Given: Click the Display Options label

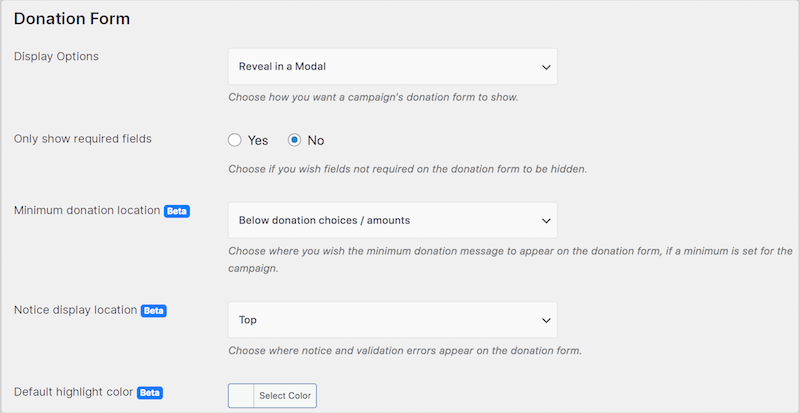Looking at the screenshot, I should [x=56, y=57].
